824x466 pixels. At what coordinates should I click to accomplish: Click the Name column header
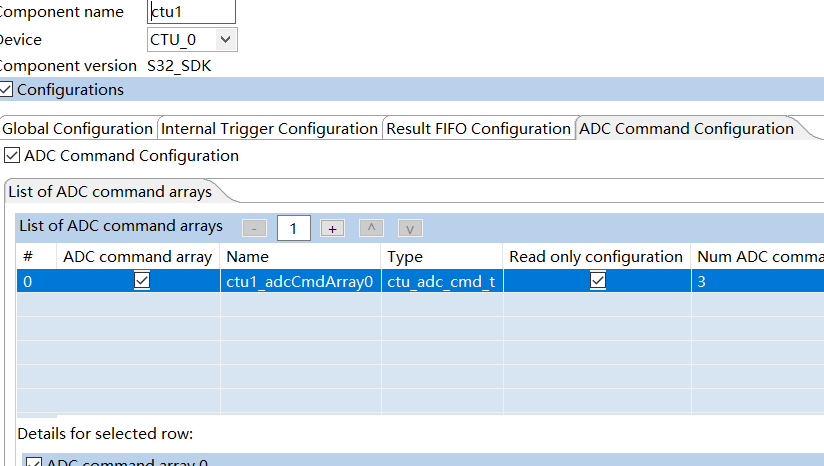coord(300,257)
